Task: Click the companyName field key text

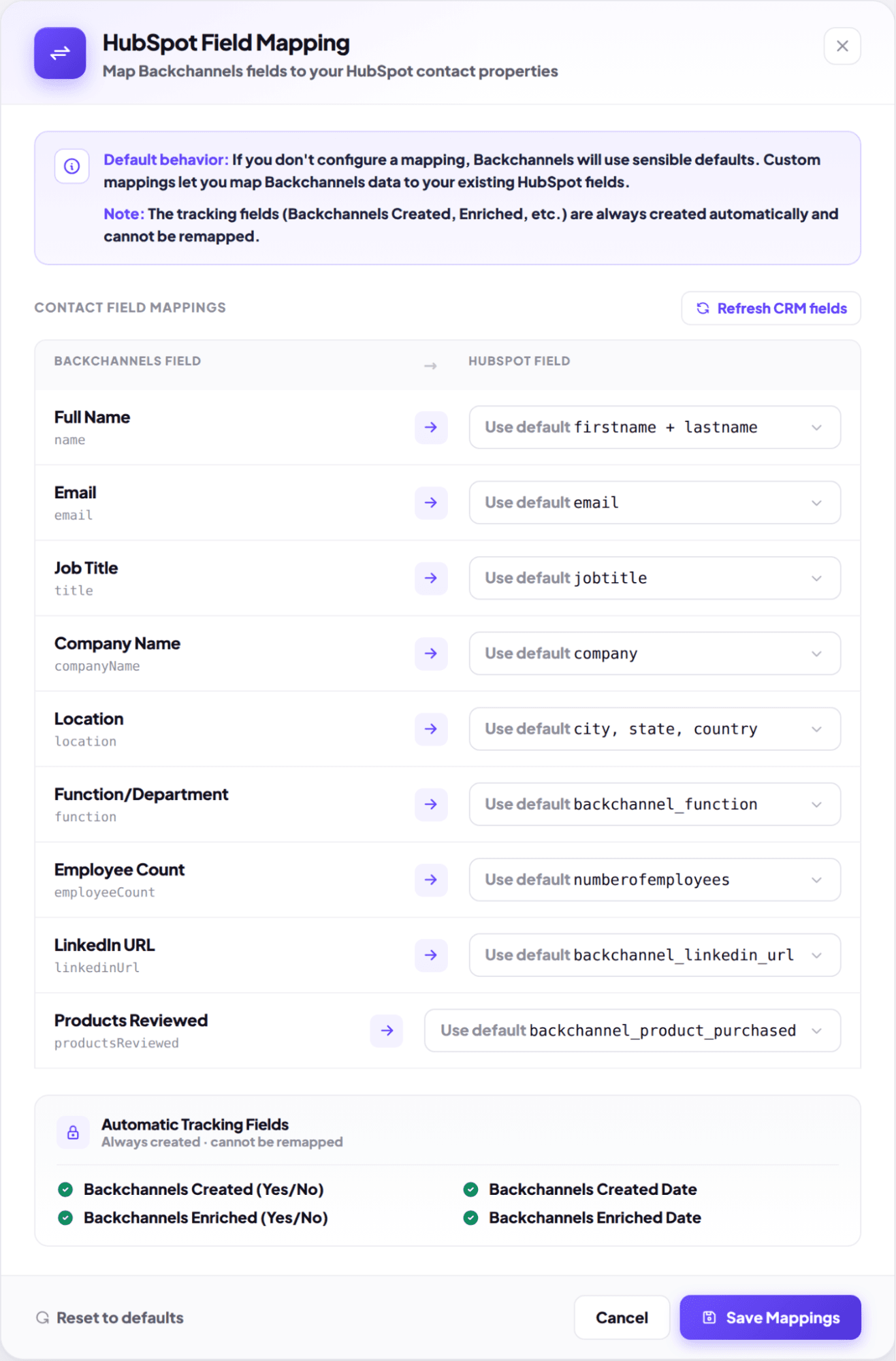Action: [x=97, y=667]
